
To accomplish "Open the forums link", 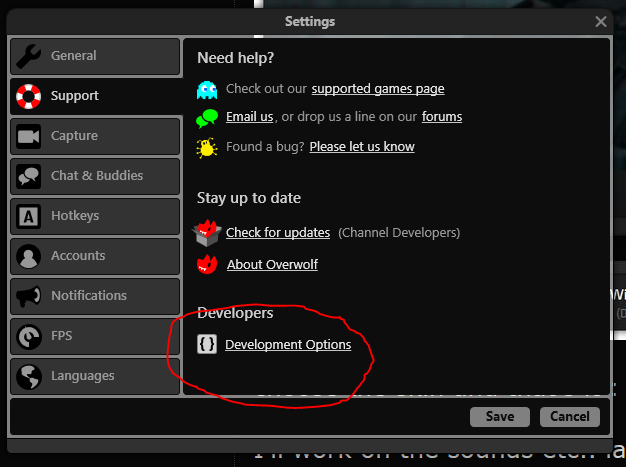I will tap(442, 117).
